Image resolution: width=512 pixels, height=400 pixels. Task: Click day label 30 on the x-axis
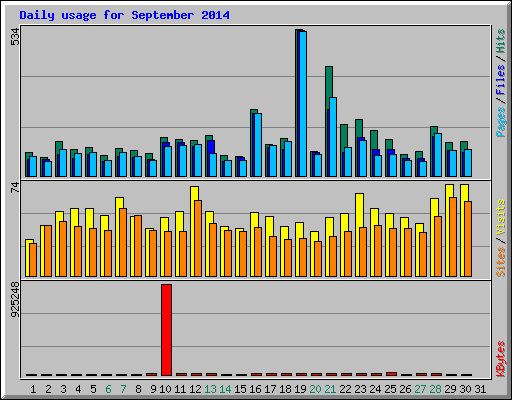465,389
